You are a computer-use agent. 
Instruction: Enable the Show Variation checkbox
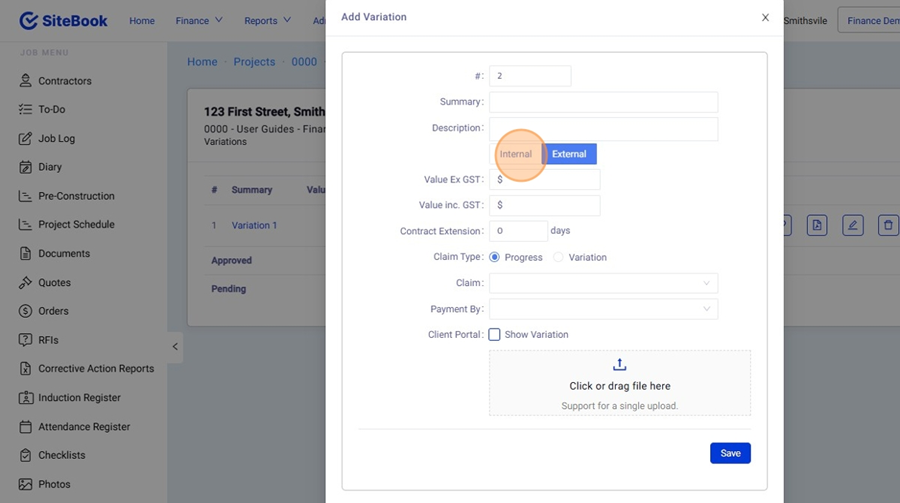click(494, 335)
